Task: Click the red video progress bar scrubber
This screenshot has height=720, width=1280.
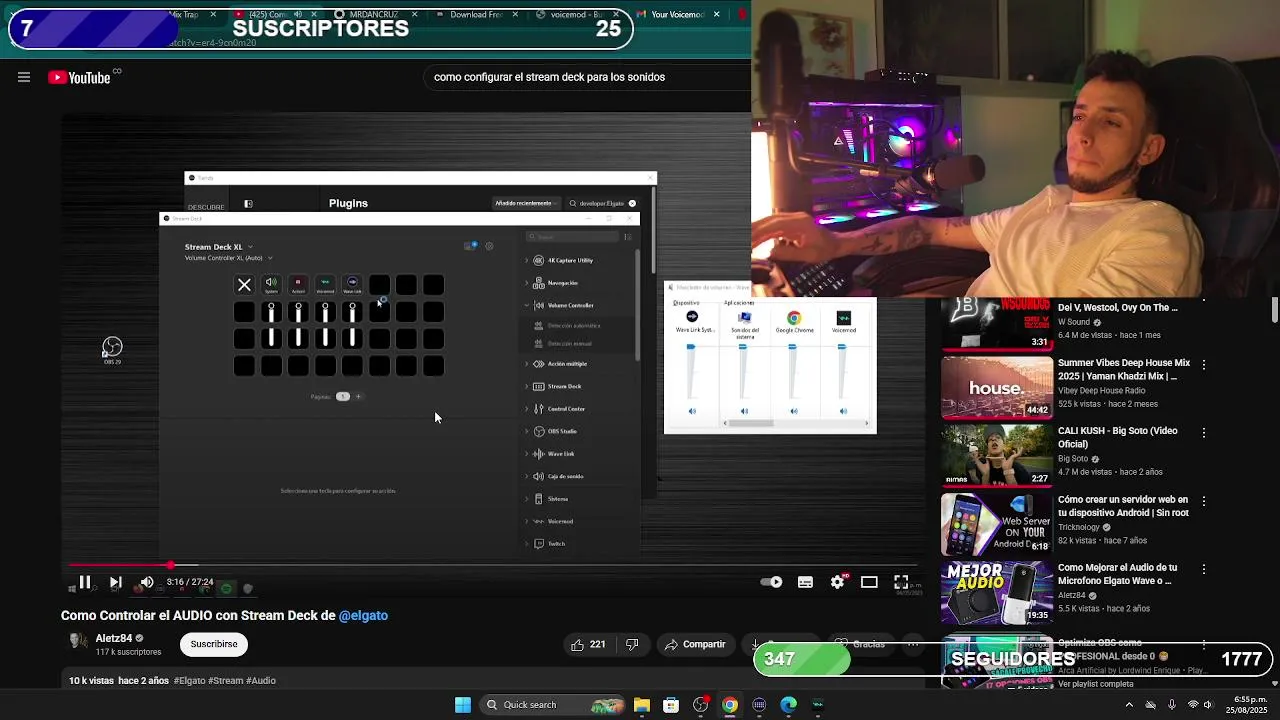Action: click(x=171, y=565)
